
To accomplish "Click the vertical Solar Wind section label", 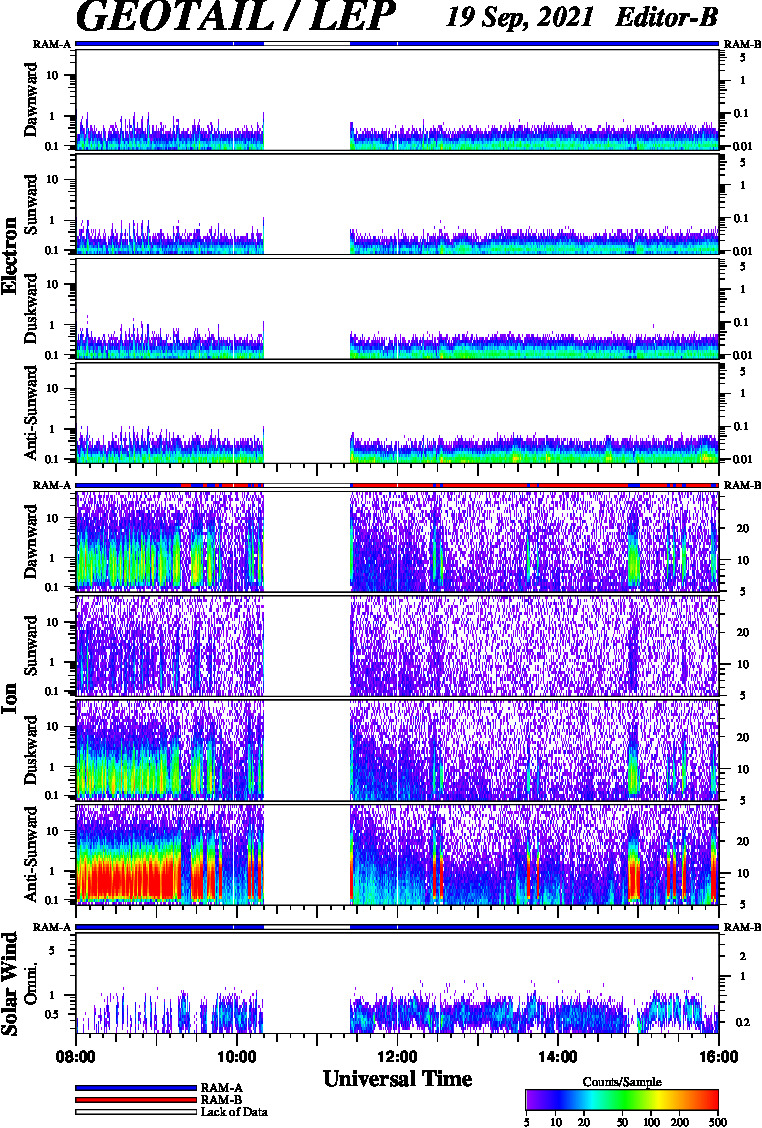I will 10,984.
